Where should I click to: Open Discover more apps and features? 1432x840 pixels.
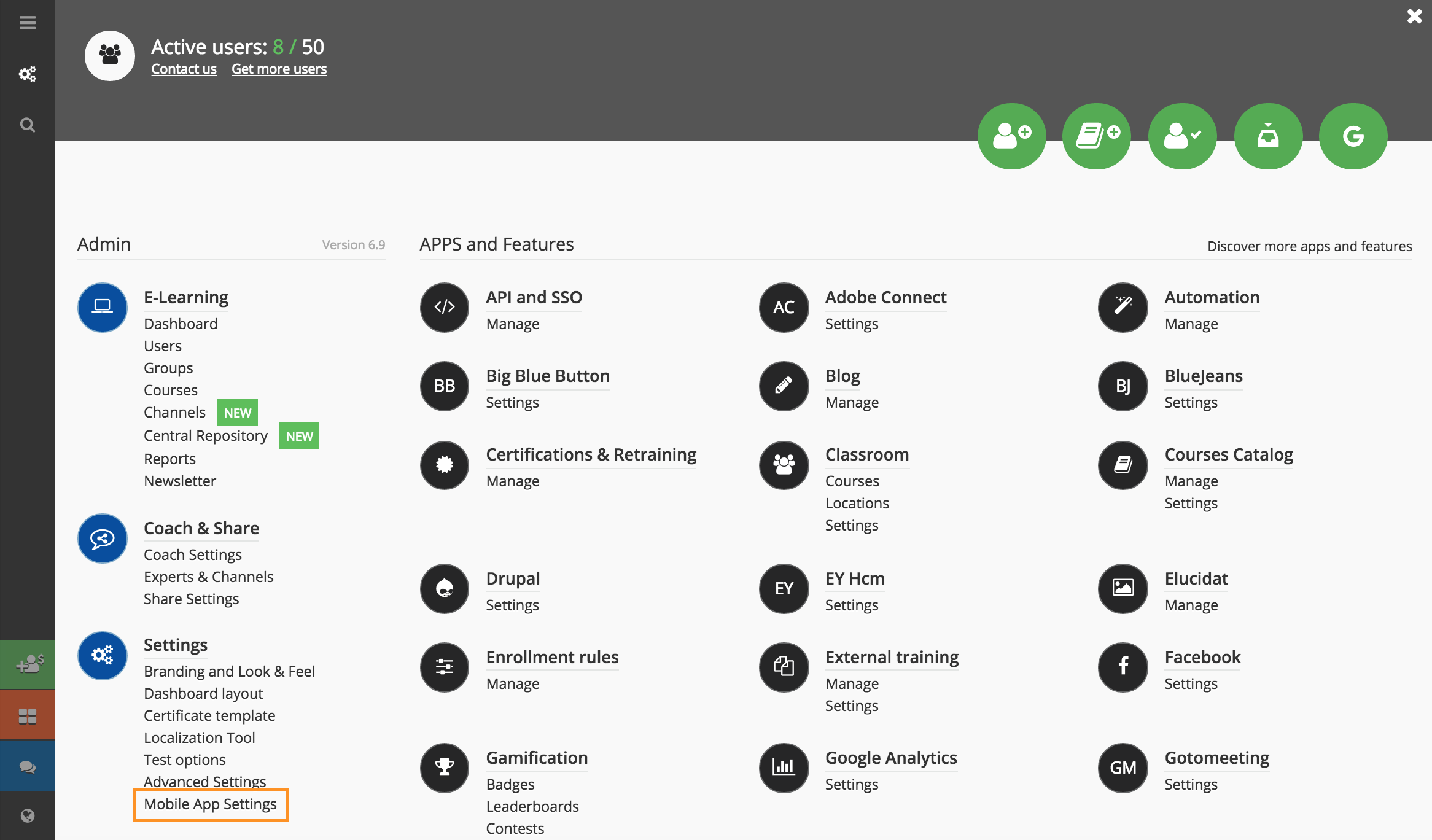tap(1309, 246)
